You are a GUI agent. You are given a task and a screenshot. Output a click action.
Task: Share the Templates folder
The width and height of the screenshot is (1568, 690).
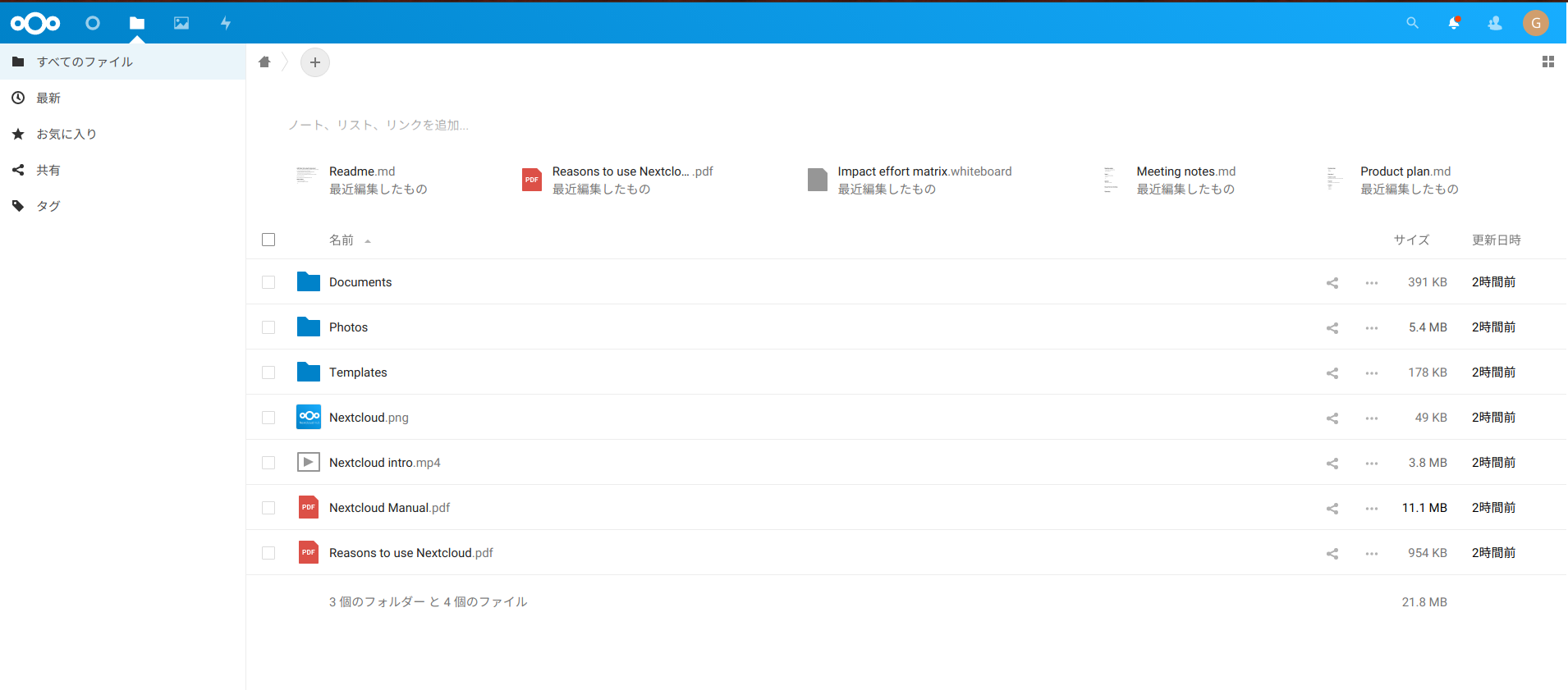1332,372
